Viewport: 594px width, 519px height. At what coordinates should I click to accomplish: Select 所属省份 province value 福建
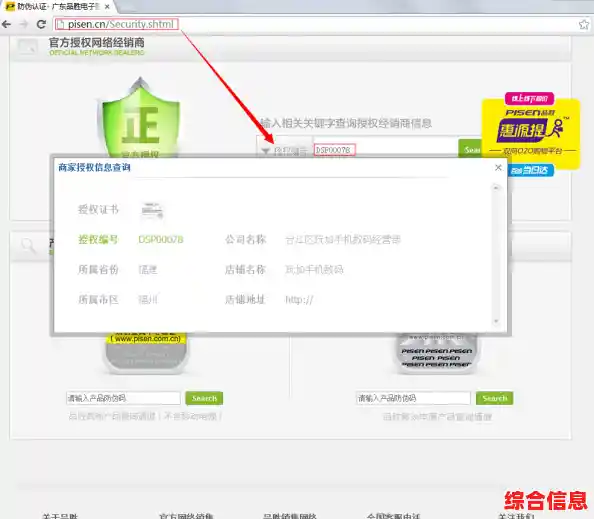click(148, 270)
